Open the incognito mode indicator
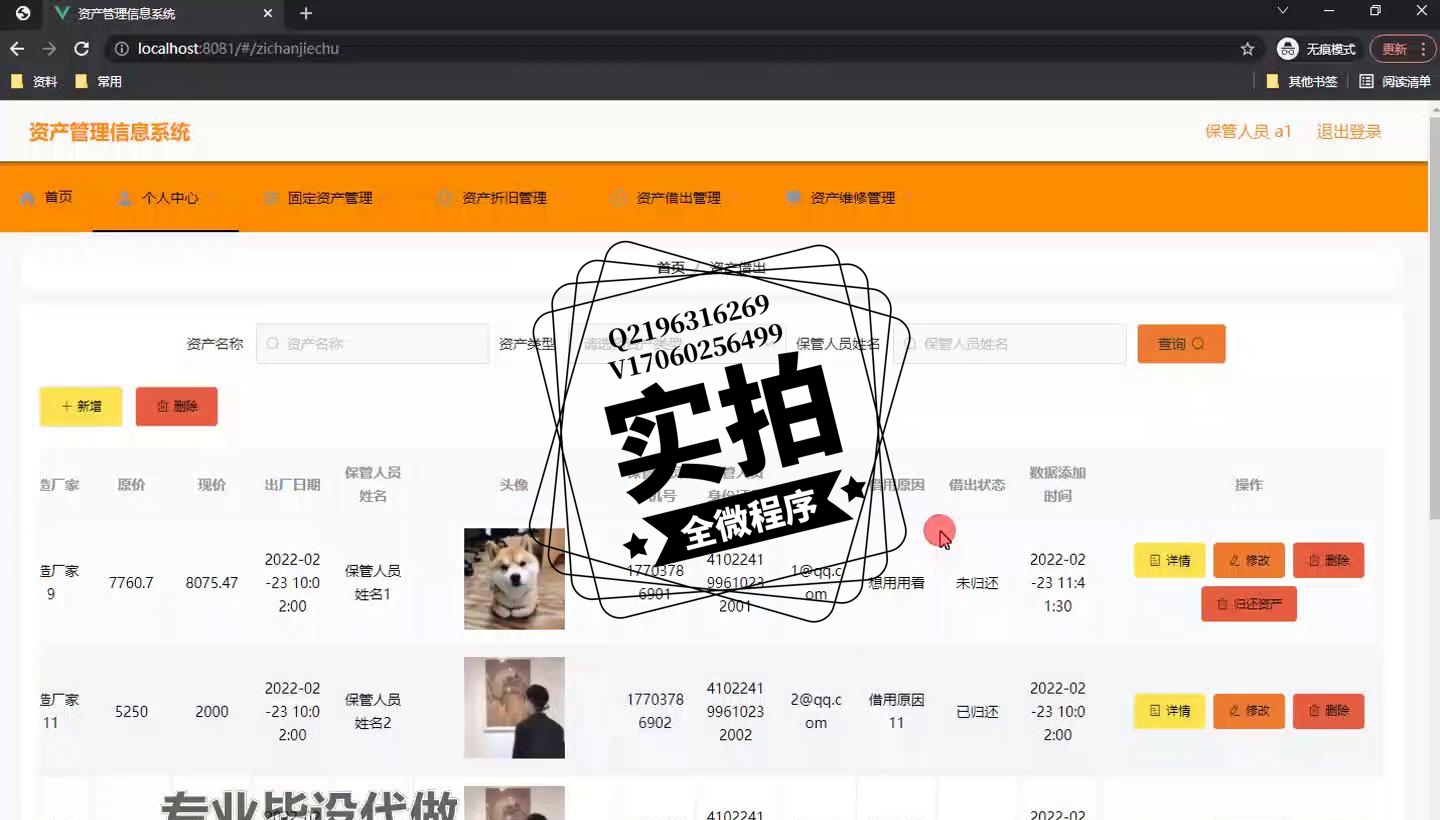The image size is (1440, 820). (x=1317, y=49)
